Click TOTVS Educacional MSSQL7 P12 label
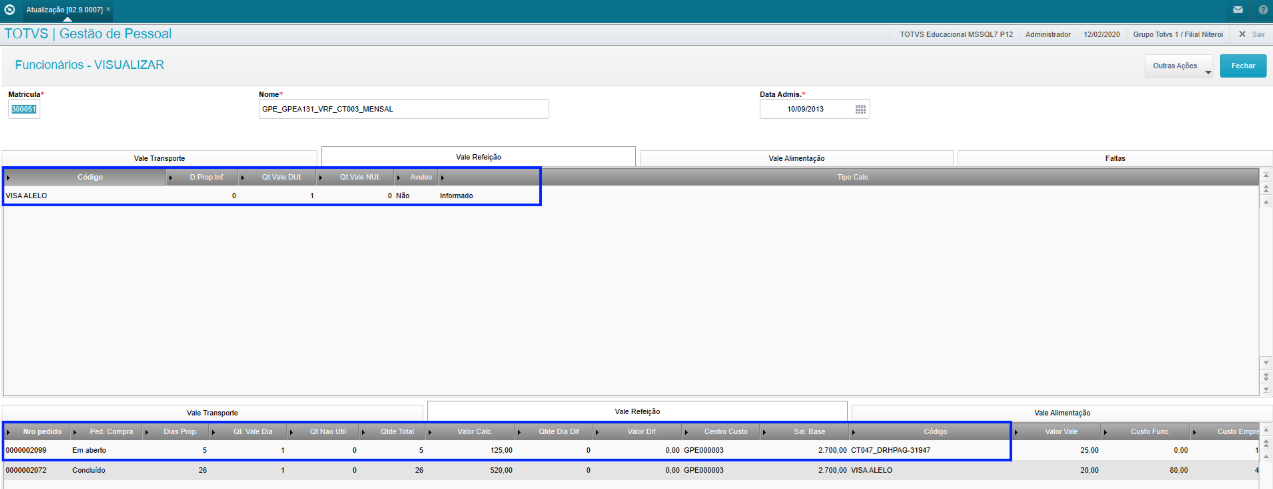Viewport: 1273px width, 489px height. point(956,33)
